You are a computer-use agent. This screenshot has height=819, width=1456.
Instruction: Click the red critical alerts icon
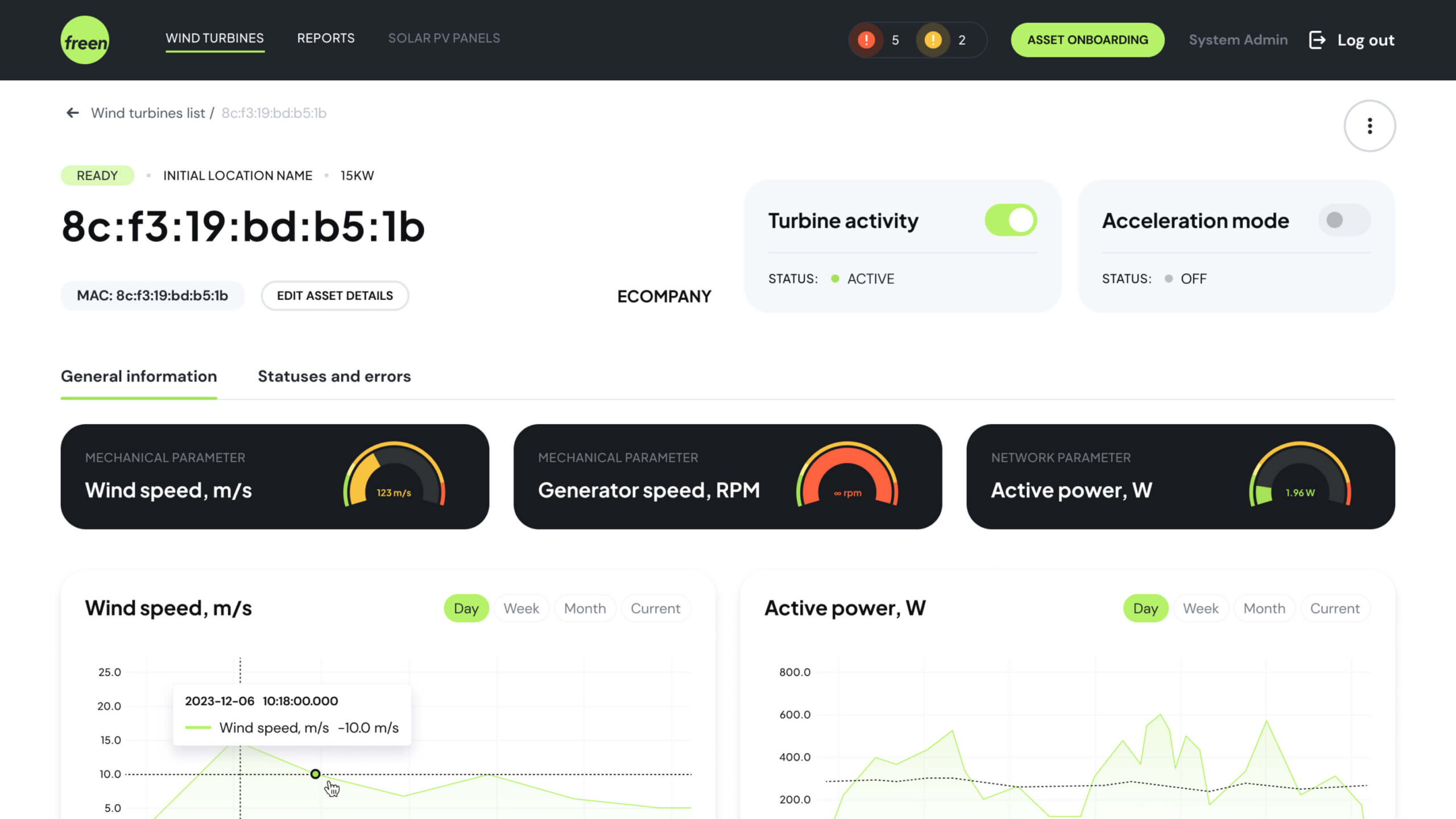tap(866, 40)
